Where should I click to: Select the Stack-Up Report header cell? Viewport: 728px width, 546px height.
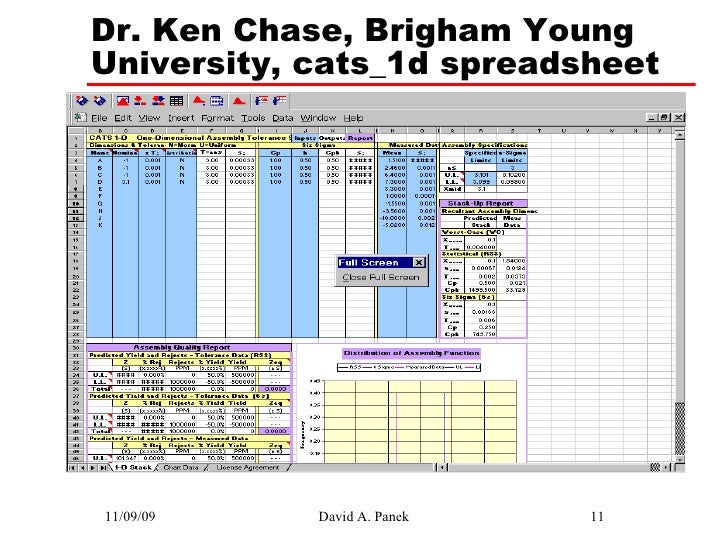(x=483, y=203)
